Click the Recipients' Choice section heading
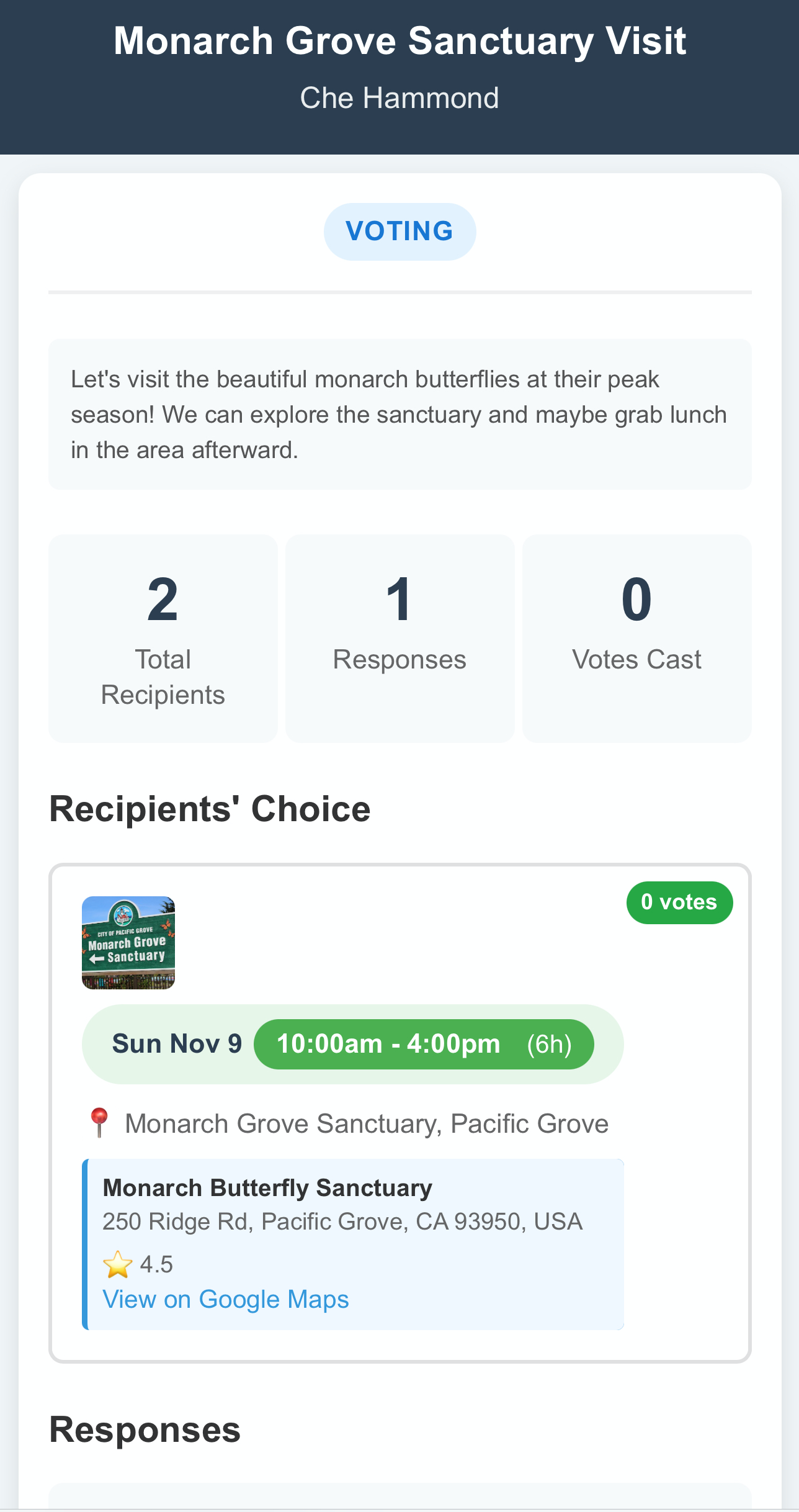 tap(210, 809)
